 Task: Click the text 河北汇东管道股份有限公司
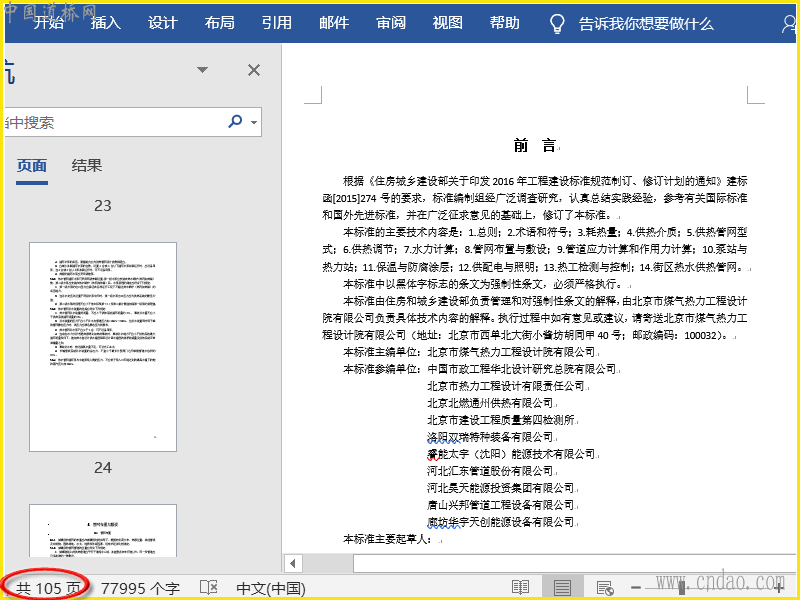[x=490, y=471]
